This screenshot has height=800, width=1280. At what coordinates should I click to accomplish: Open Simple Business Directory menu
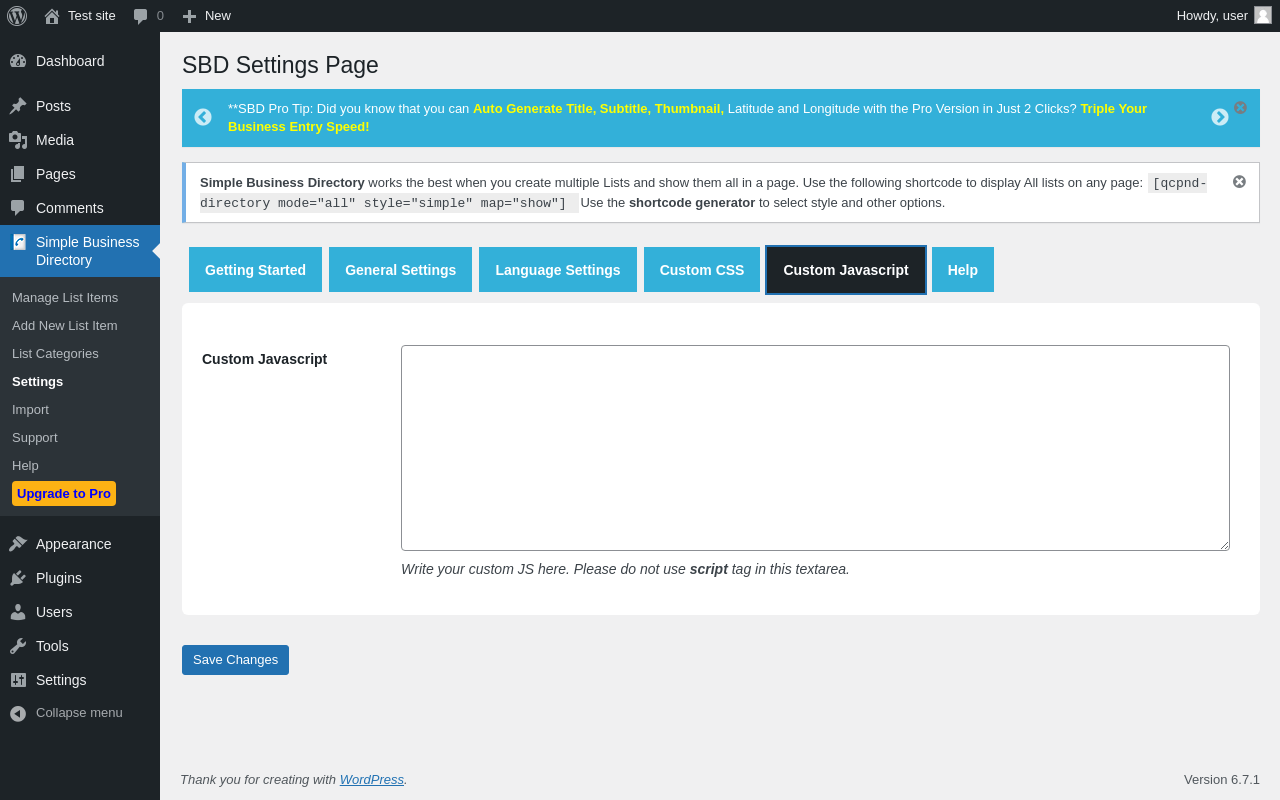click(80, 251)
